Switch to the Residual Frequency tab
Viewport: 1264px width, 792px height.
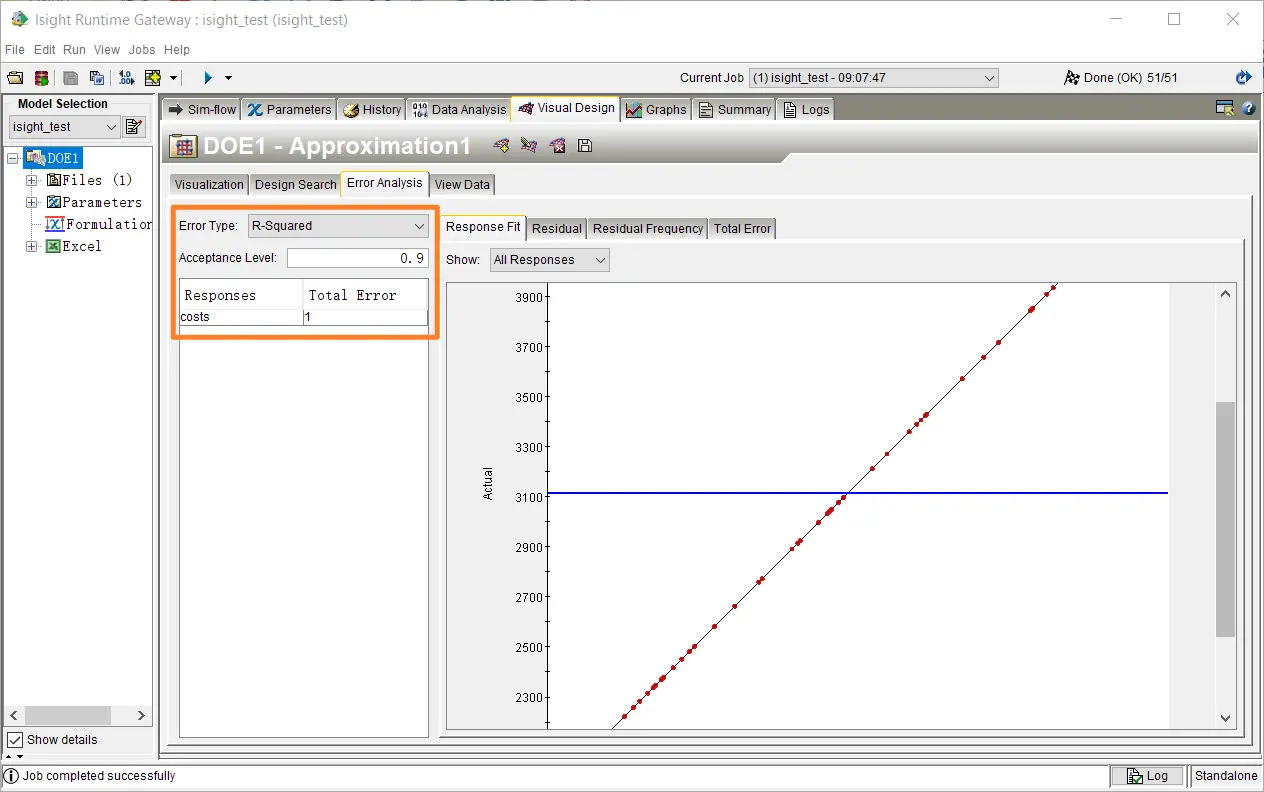[x=647, y=229]
